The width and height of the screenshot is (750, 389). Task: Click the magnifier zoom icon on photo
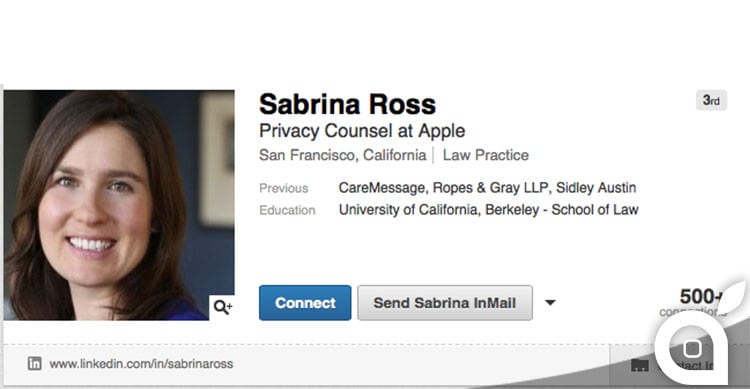click(x=222, y=307)
